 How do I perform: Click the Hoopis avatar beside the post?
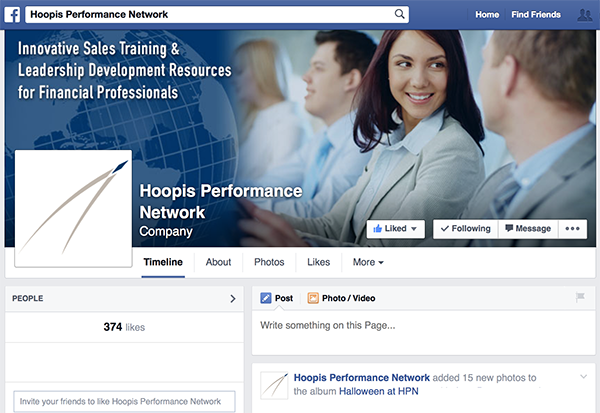coord(274,385)
